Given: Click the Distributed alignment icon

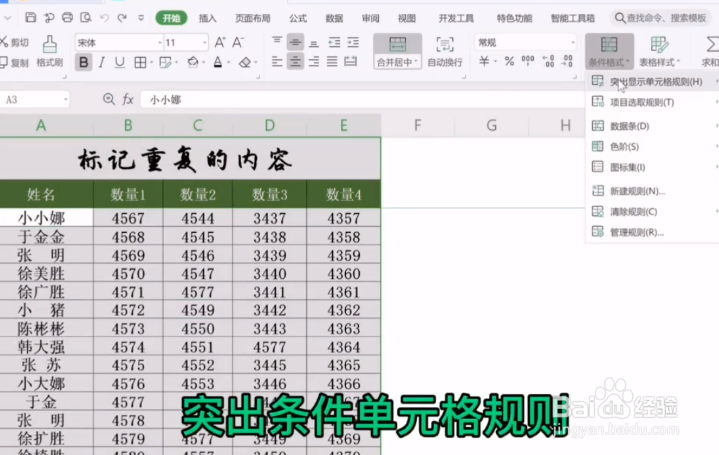Looking at the screenshot, I should point(351,61).
